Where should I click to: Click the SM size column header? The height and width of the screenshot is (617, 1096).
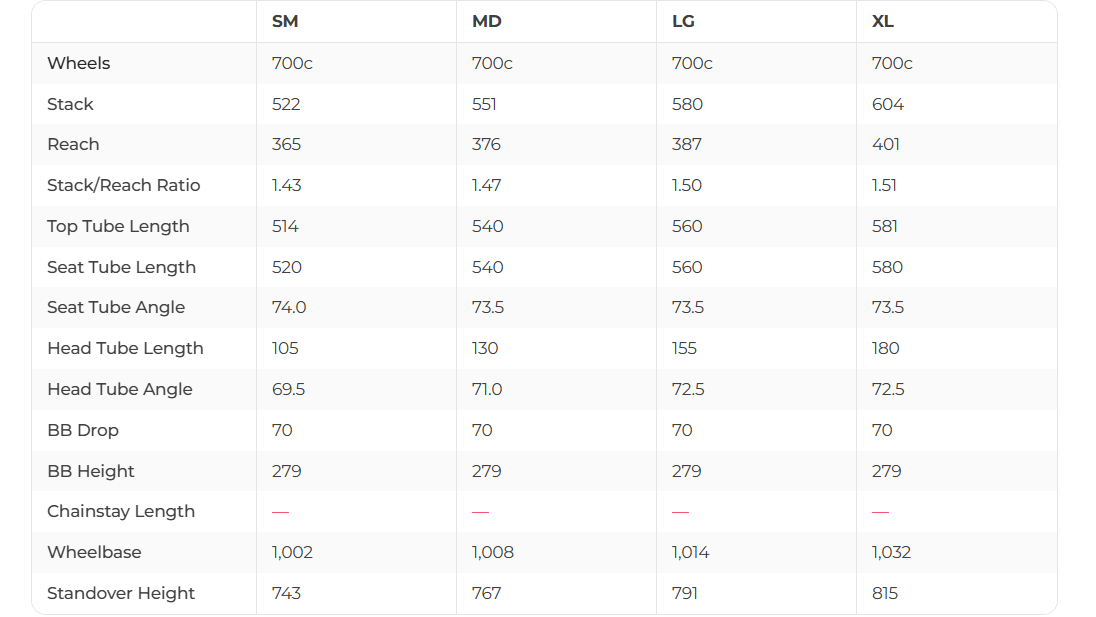coord(285,22)
